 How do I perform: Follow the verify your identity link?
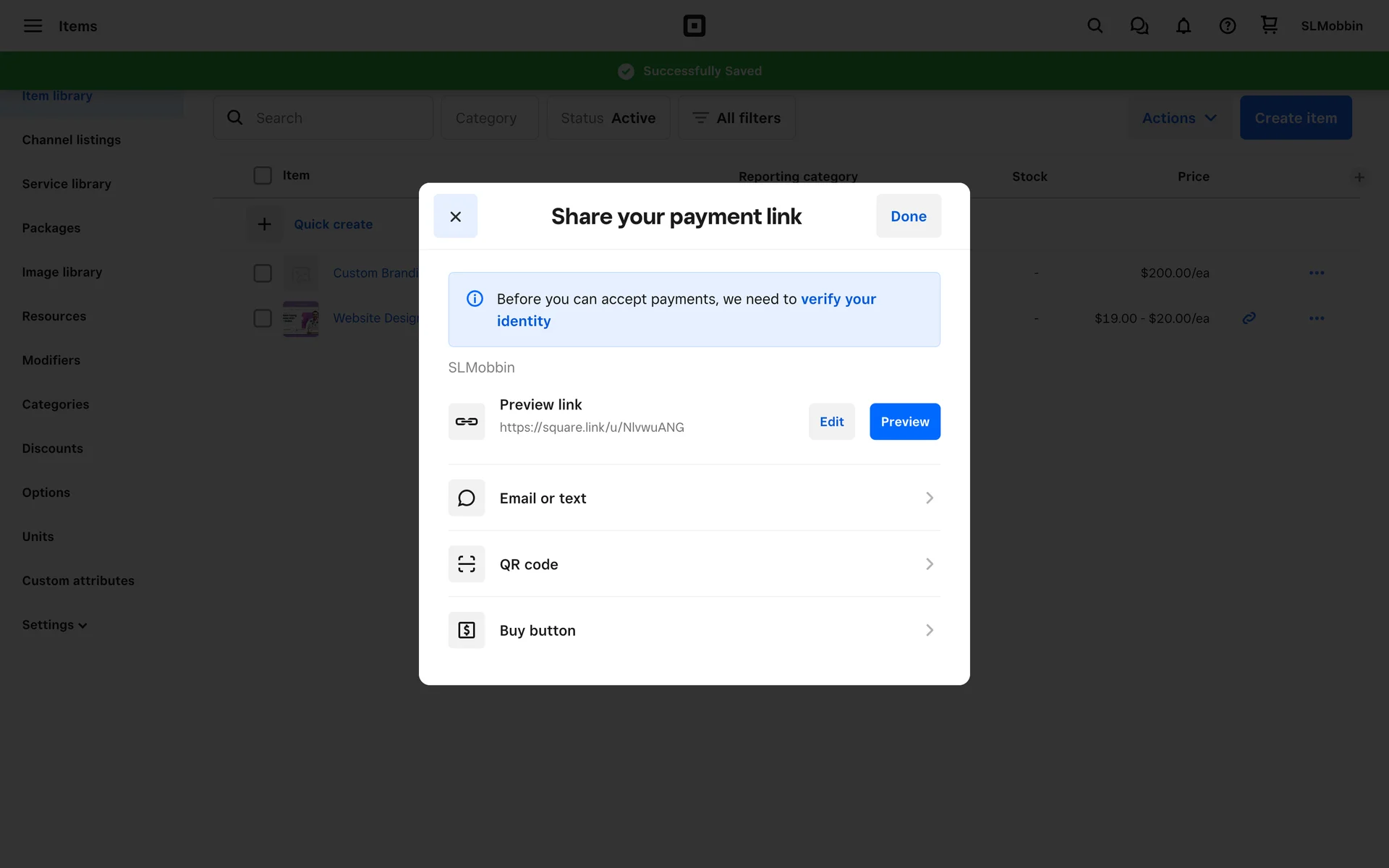click(838, 299)
